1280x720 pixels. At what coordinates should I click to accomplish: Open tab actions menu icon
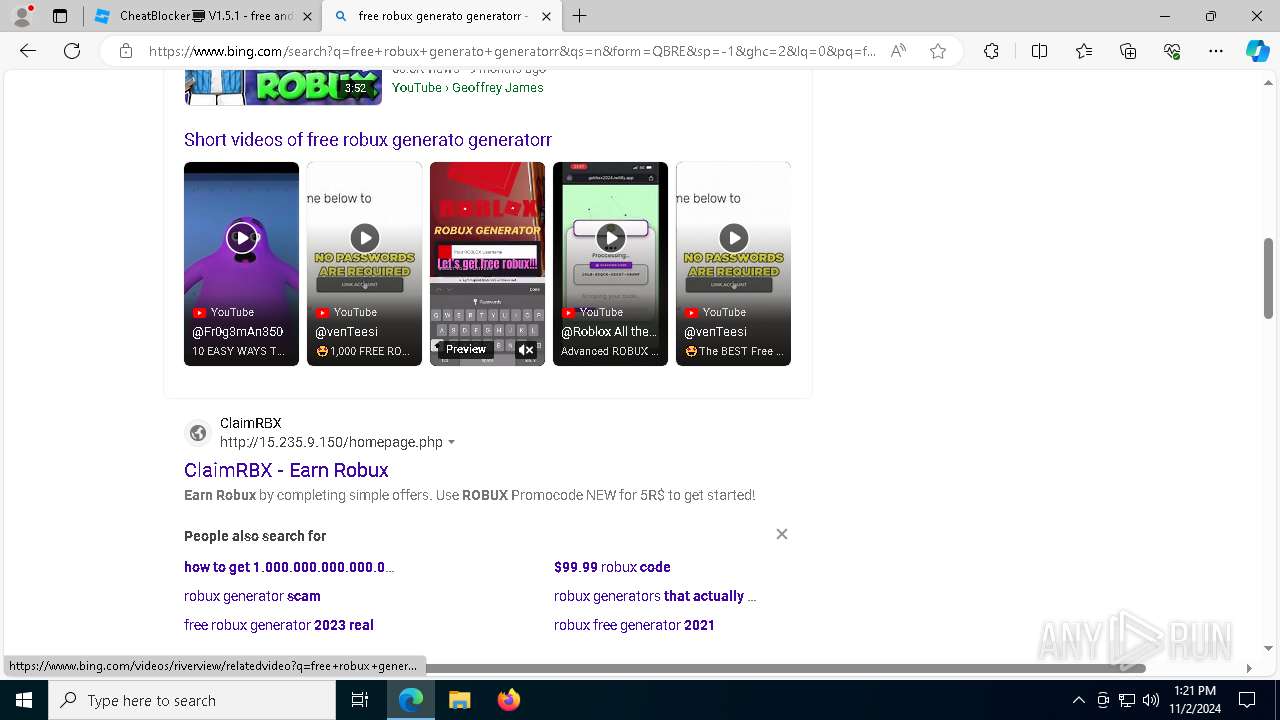coord(60,16)
